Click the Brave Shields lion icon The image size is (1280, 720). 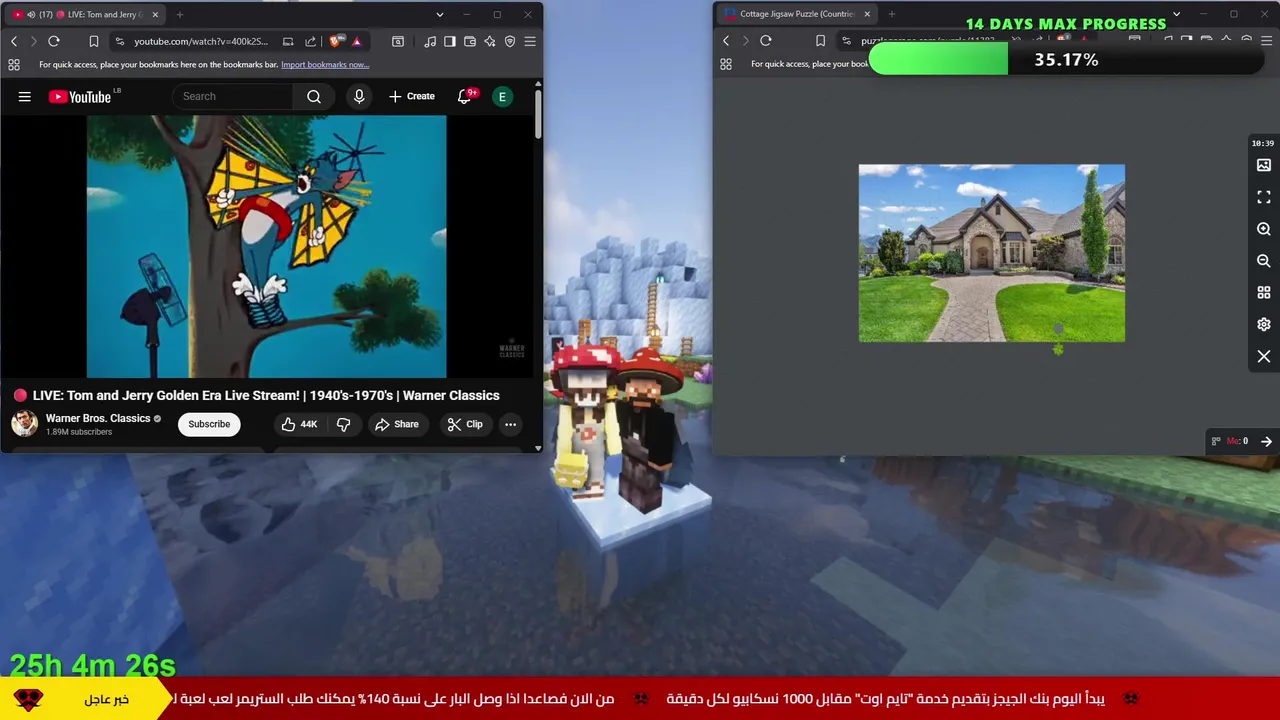coord(335,41)
